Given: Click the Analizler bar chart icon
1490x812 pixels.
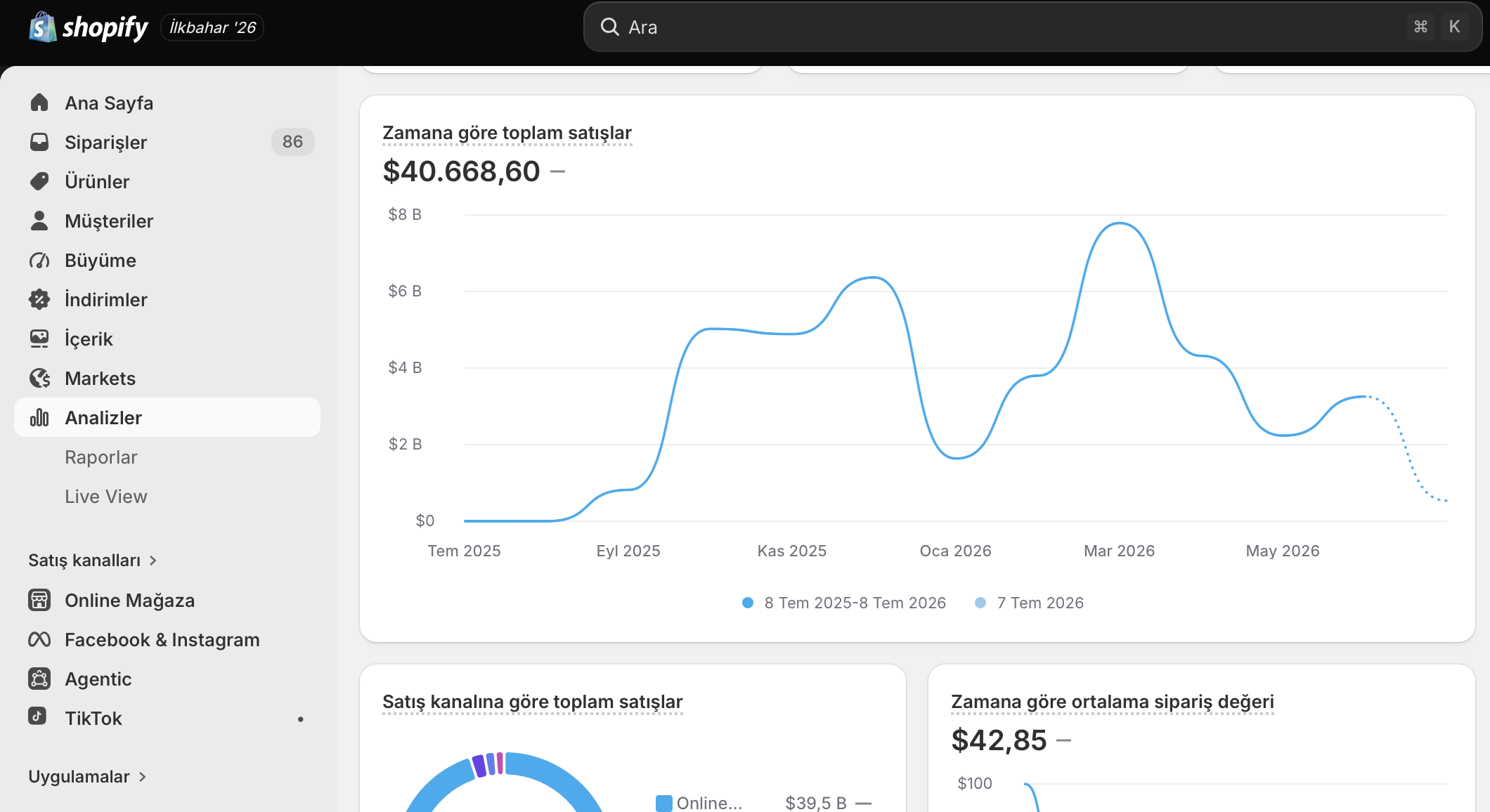Looking at the screenshot, I should coord(39,417).
